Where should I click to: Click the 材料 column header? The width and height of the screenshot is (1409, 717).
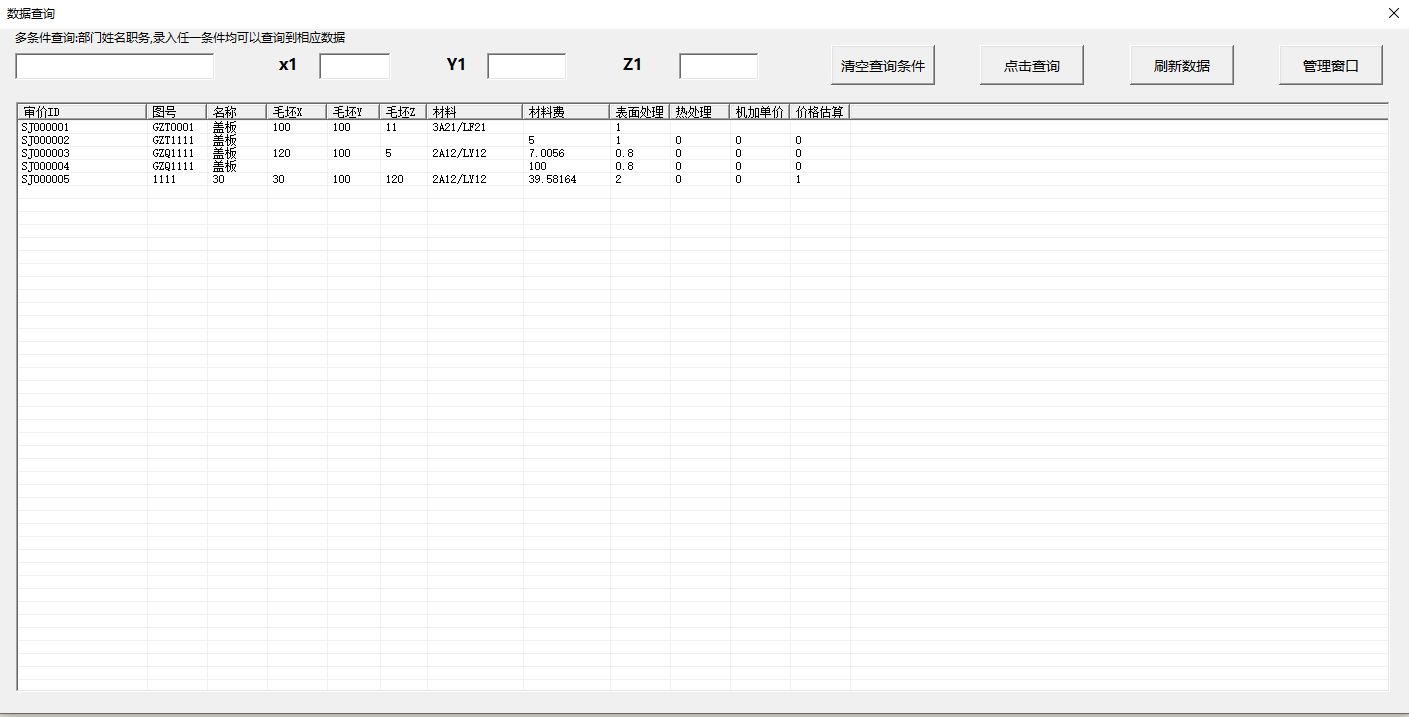coord(441,111)
